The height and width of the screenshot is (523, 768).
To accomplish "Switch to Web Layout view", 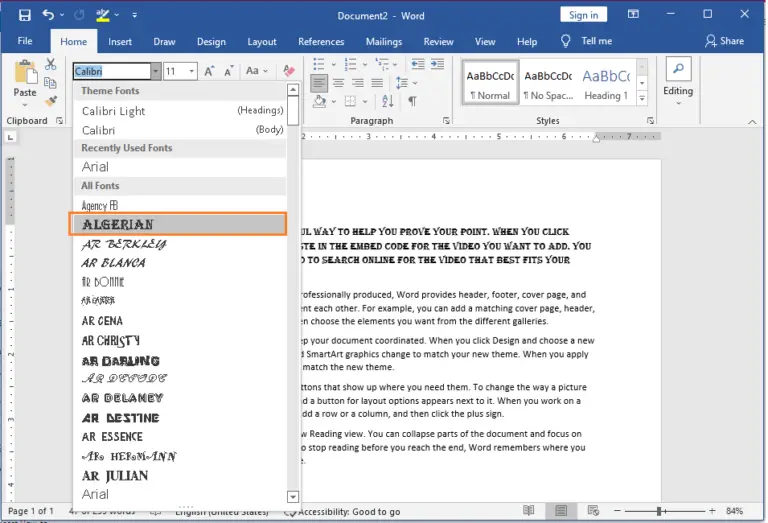I will pos(593,511).
